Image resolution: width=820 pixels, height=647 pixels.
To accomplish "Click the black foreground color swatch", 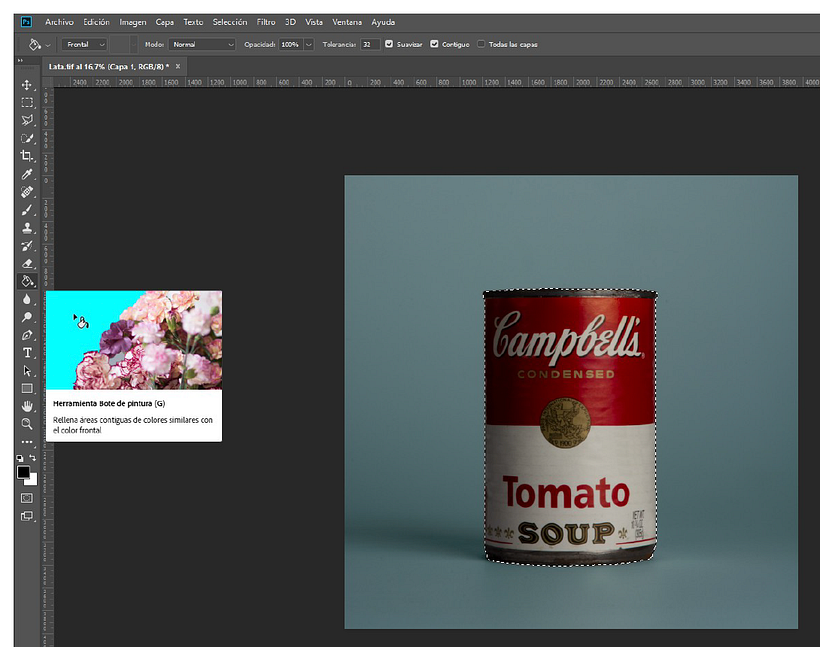I will [x=22, y=472].
